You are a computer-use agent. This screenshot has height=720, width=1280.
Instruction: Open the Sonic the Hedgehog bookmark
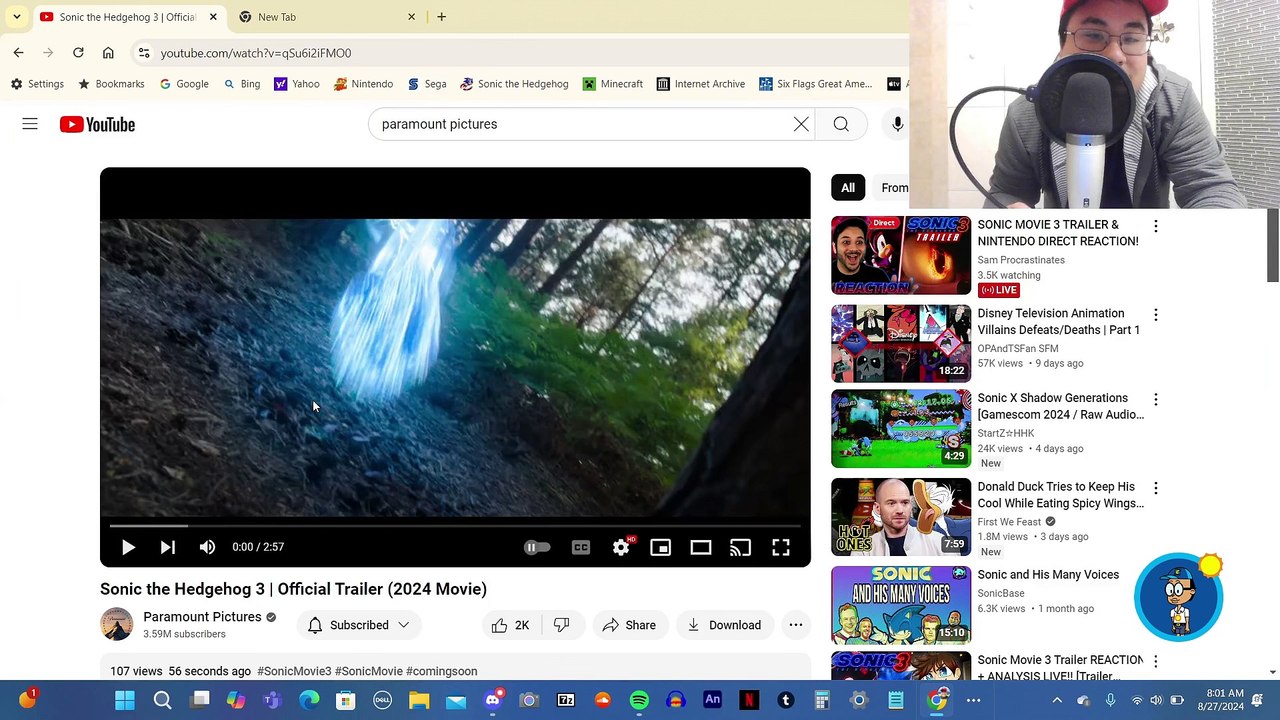(514, 84)
